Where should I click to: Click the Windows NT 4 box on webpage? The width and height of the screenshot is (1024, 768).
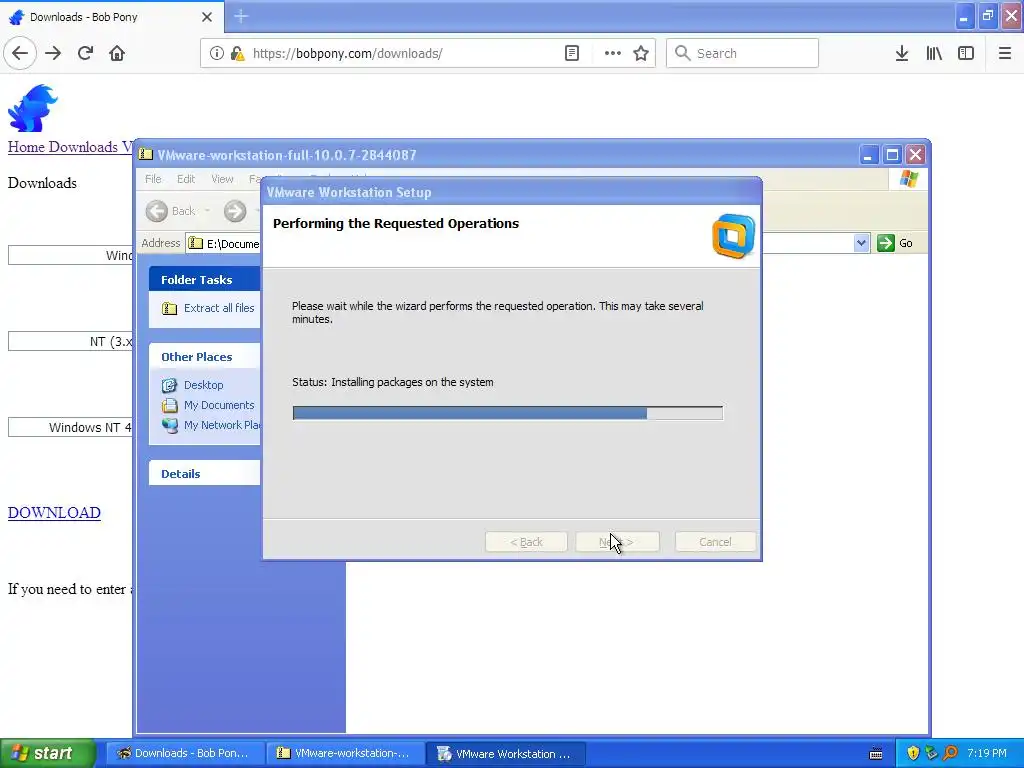(x=71, y=427)
